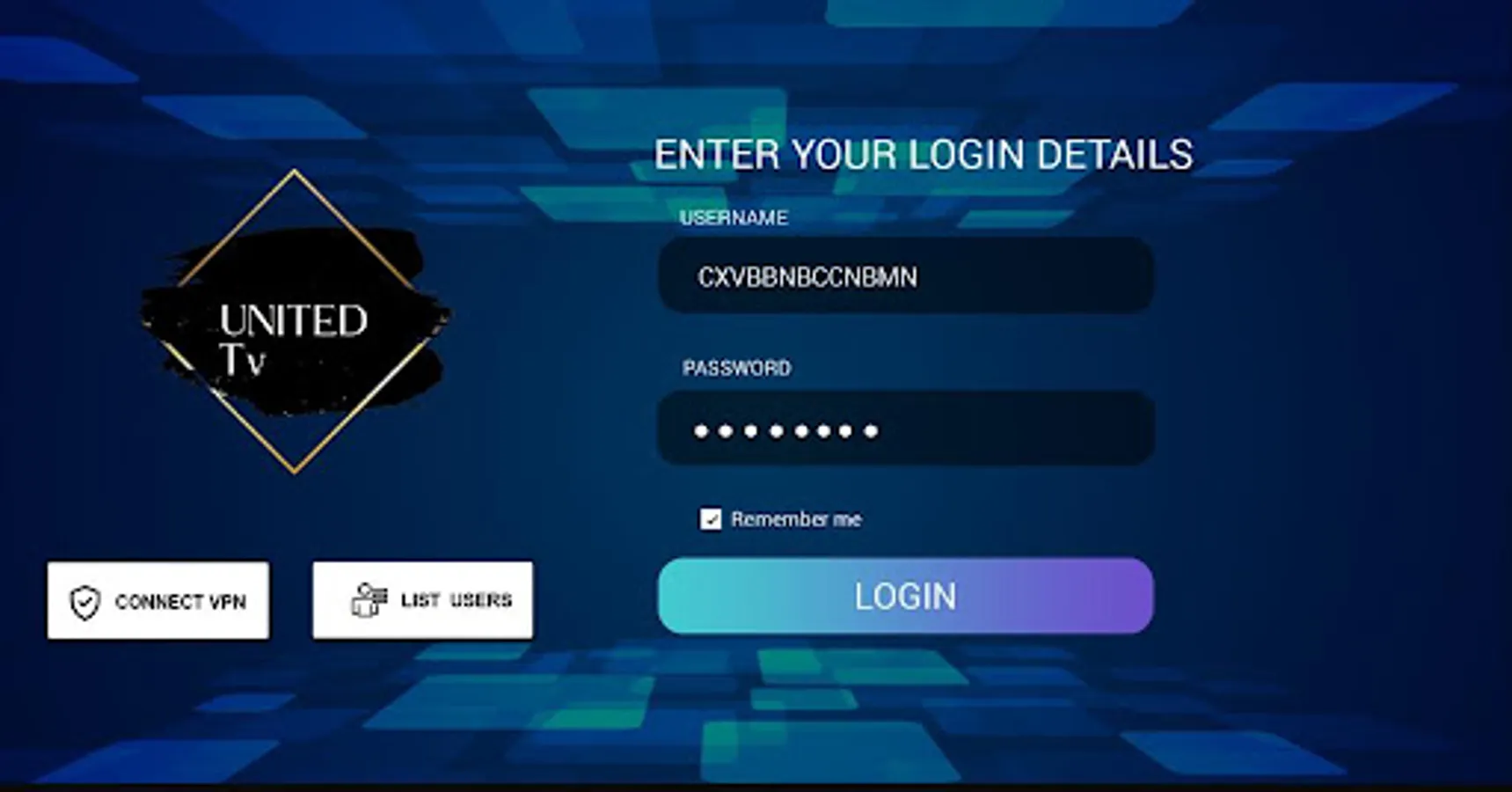Image resolution: width=1512 pixels, height=792 pixels.
Task: Toggle the Remember me checkbox
Action: [711, 519]
